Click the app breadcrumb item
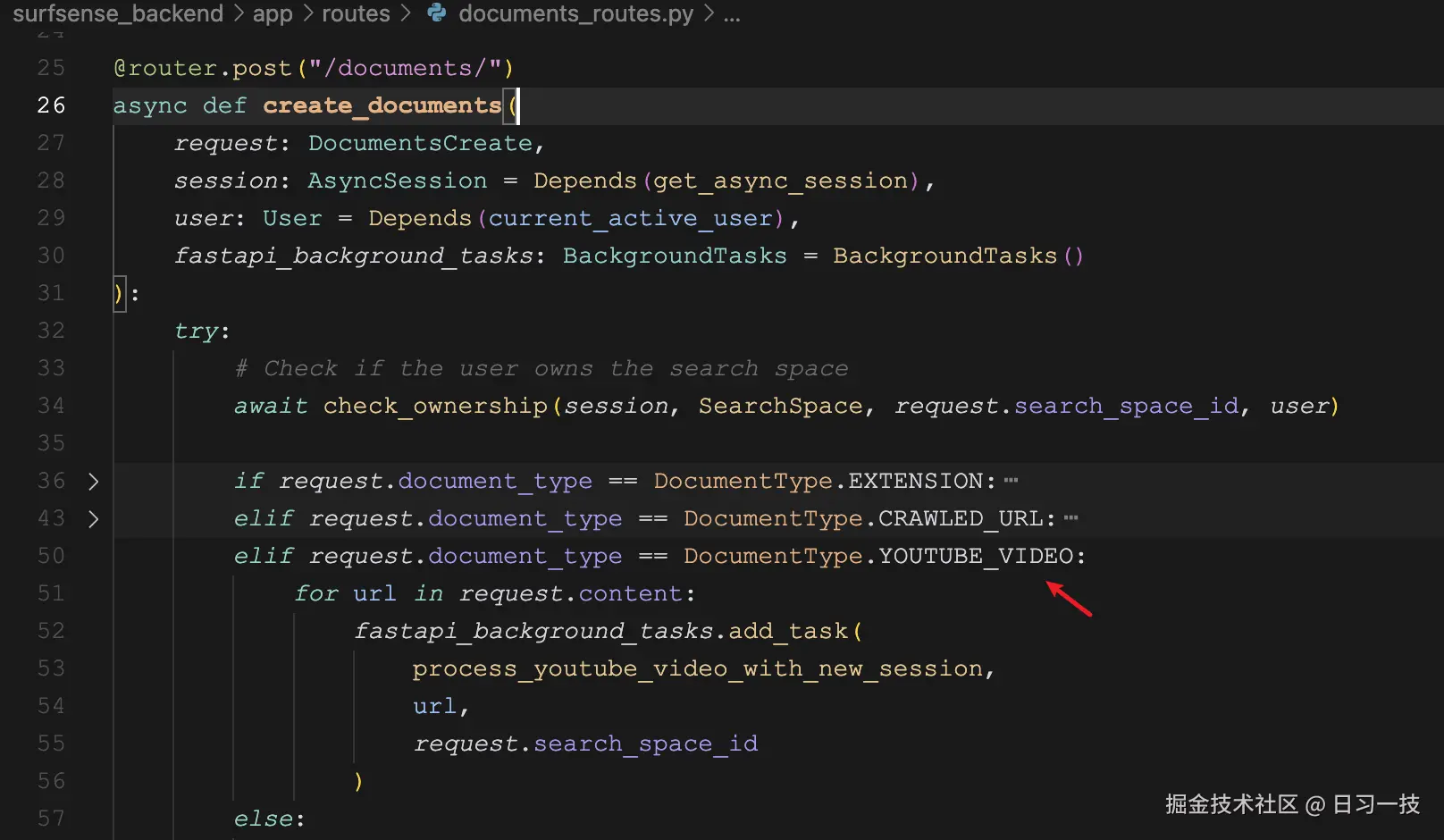1444x840 pixels. (273, 13)
